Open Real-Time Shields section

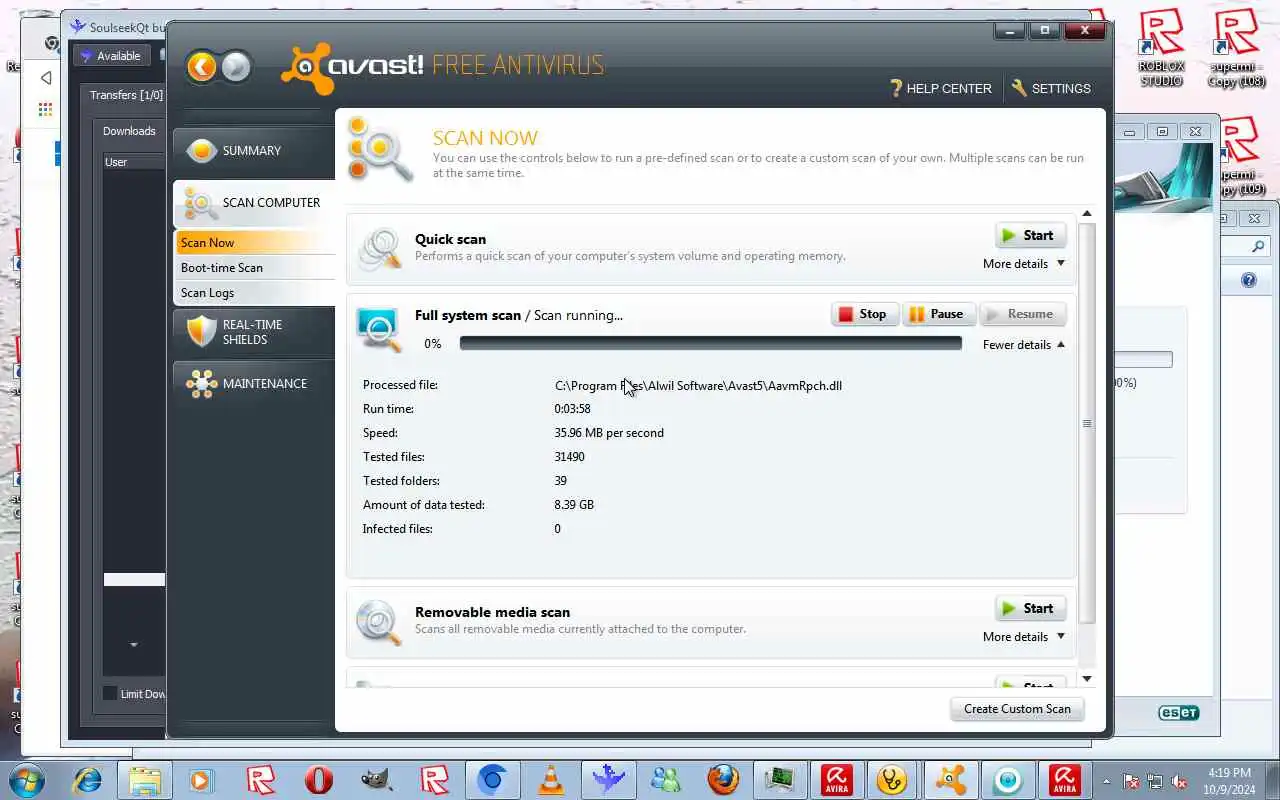(x=254, y=332)
